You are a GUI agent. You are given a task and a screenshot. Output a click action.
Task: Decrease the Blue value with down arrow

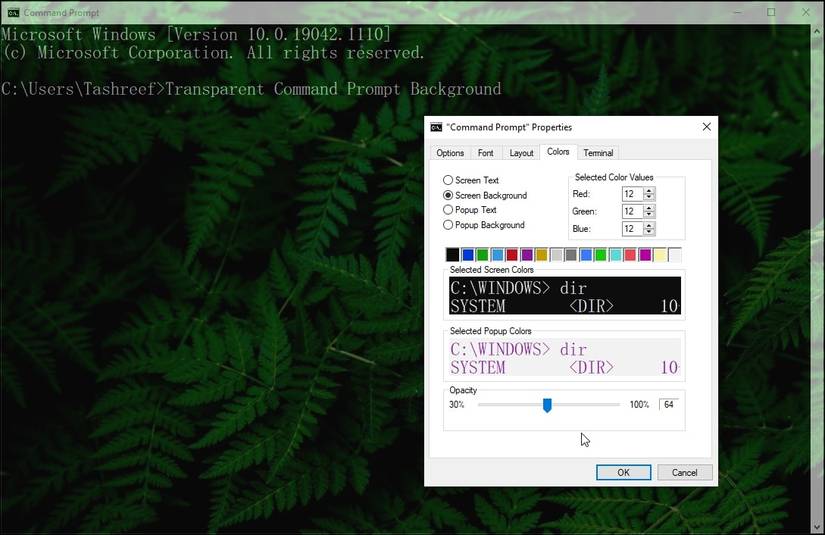point(649,232)
